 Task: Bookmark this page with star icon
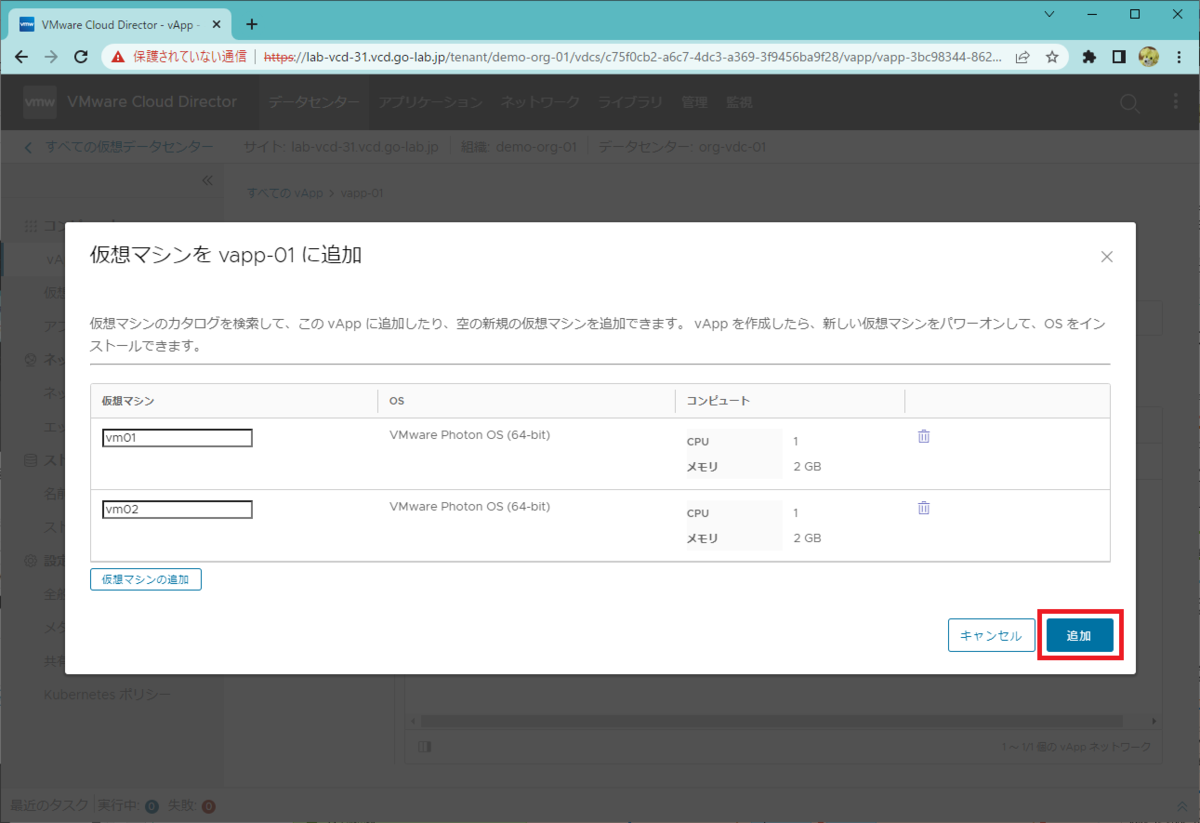(x=1052, y=57)
